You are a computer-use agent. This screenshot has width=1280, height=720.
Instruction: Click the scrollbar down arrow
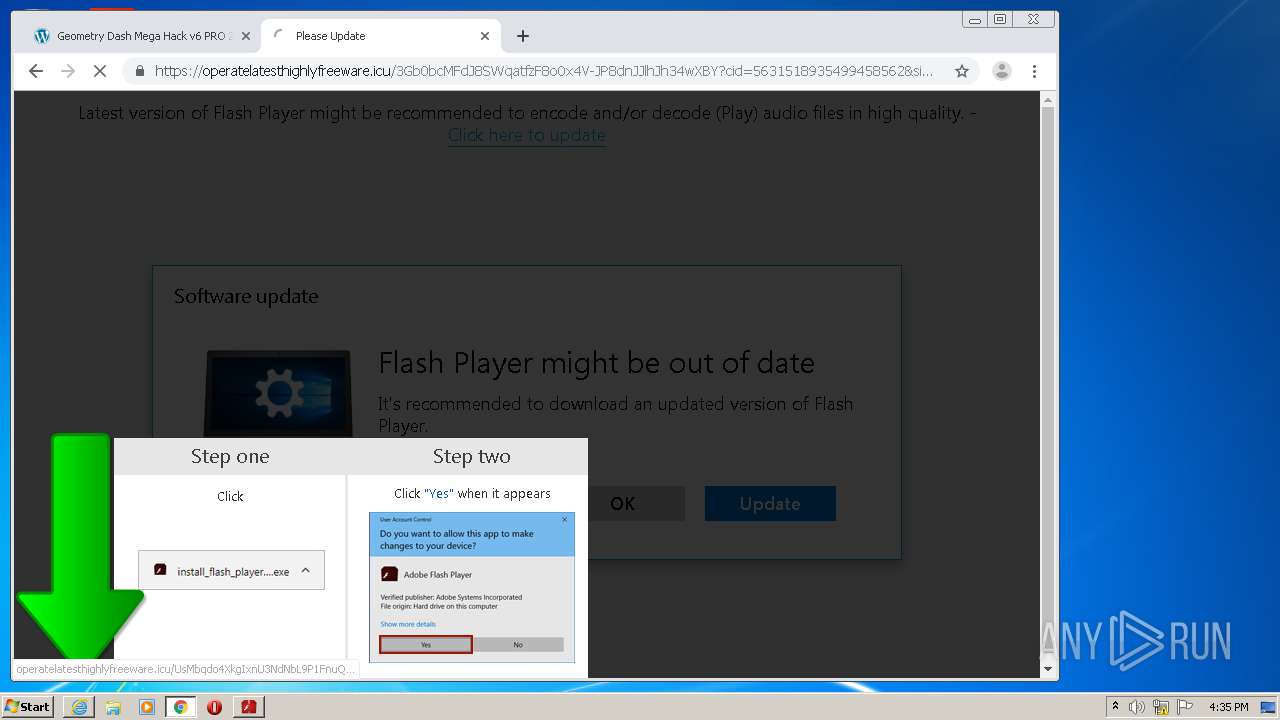tap(1048, 669)
